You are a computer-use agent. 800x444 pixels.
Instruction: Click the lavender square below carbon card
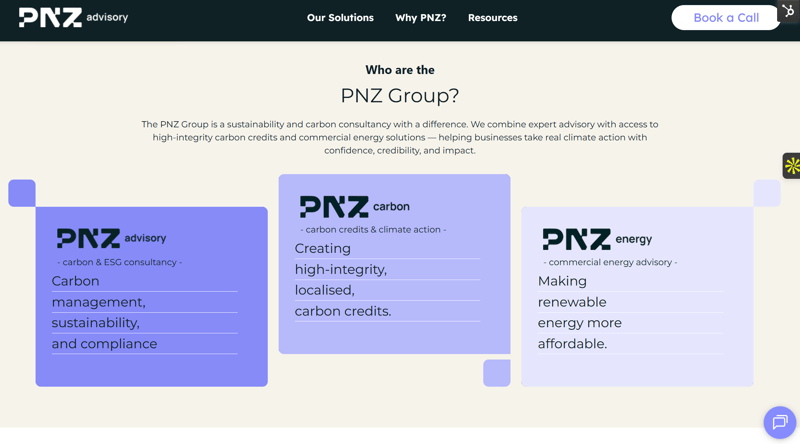(496, 373)
